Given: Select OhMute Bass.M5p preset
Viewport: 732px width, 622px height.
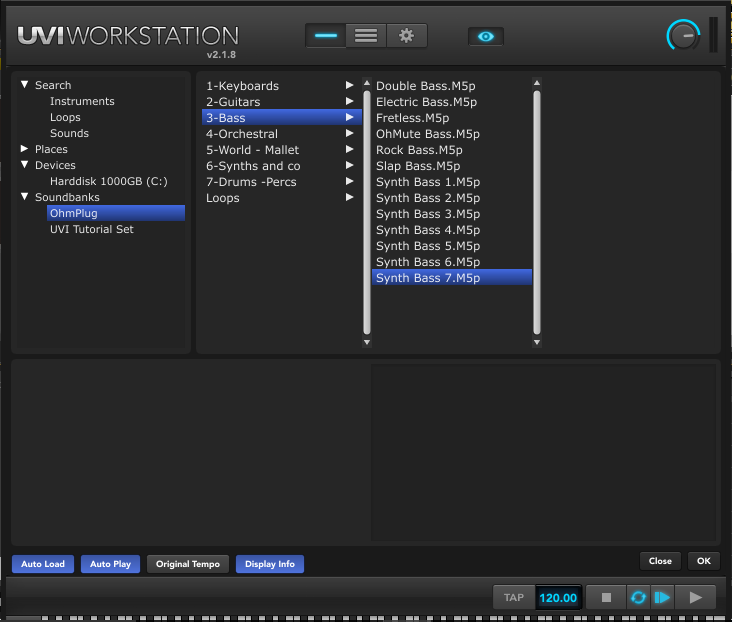Looking at the screenshot, I should (x=451, y=134).
